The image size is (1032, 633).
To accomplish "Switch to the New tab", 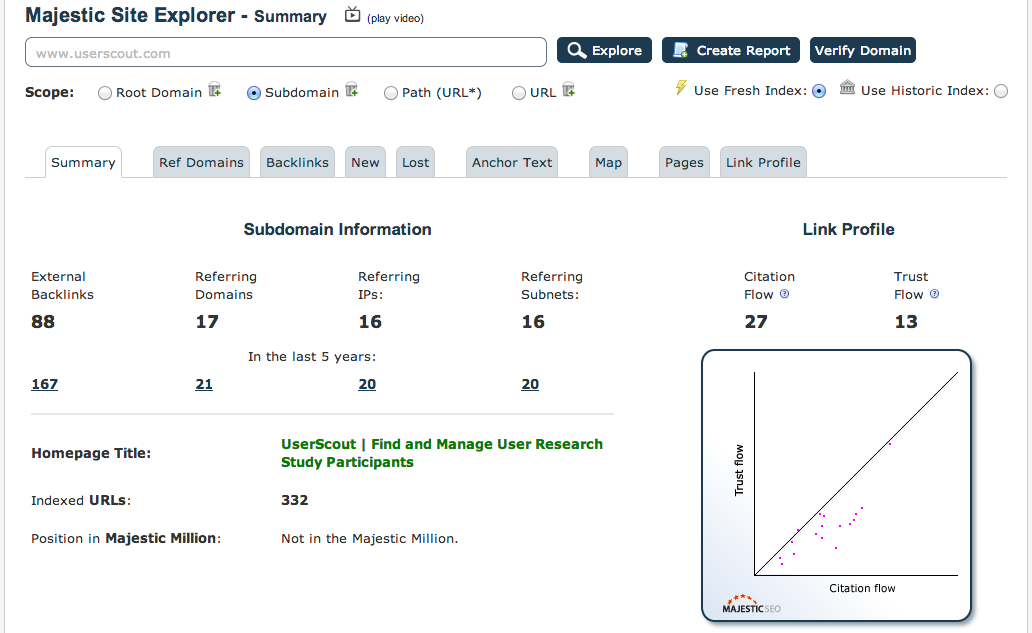I will [x=365, y=163].
